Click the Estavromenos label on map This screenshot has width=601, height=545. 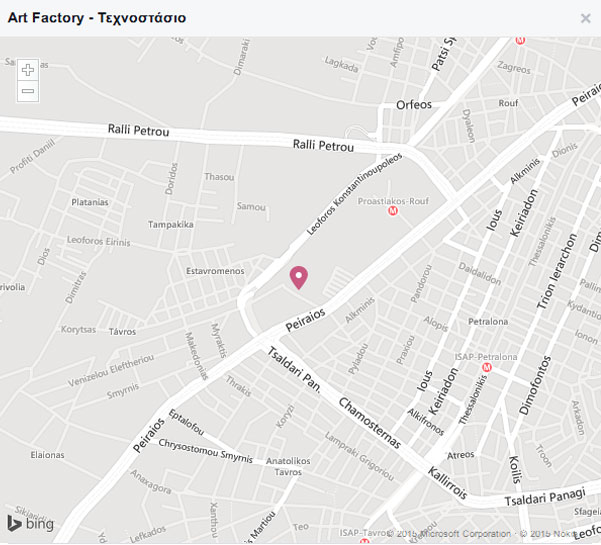(215, 271)
